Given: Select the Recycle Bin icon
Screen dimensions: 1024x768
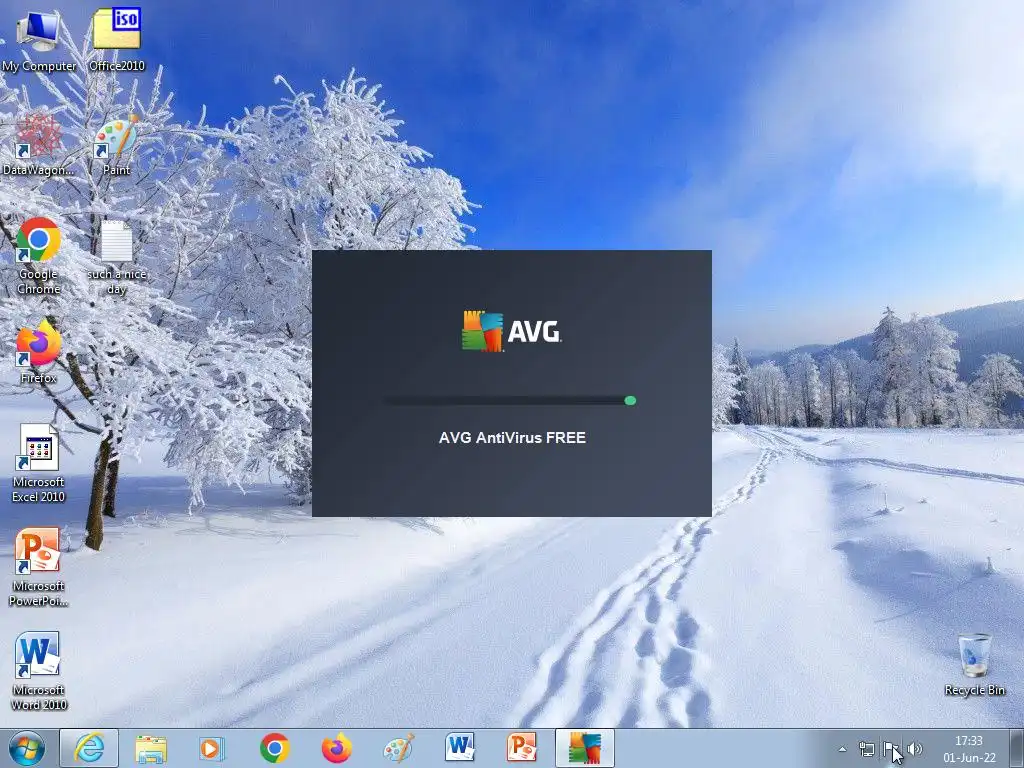Looking at the screenshot, I should (974, 664).
